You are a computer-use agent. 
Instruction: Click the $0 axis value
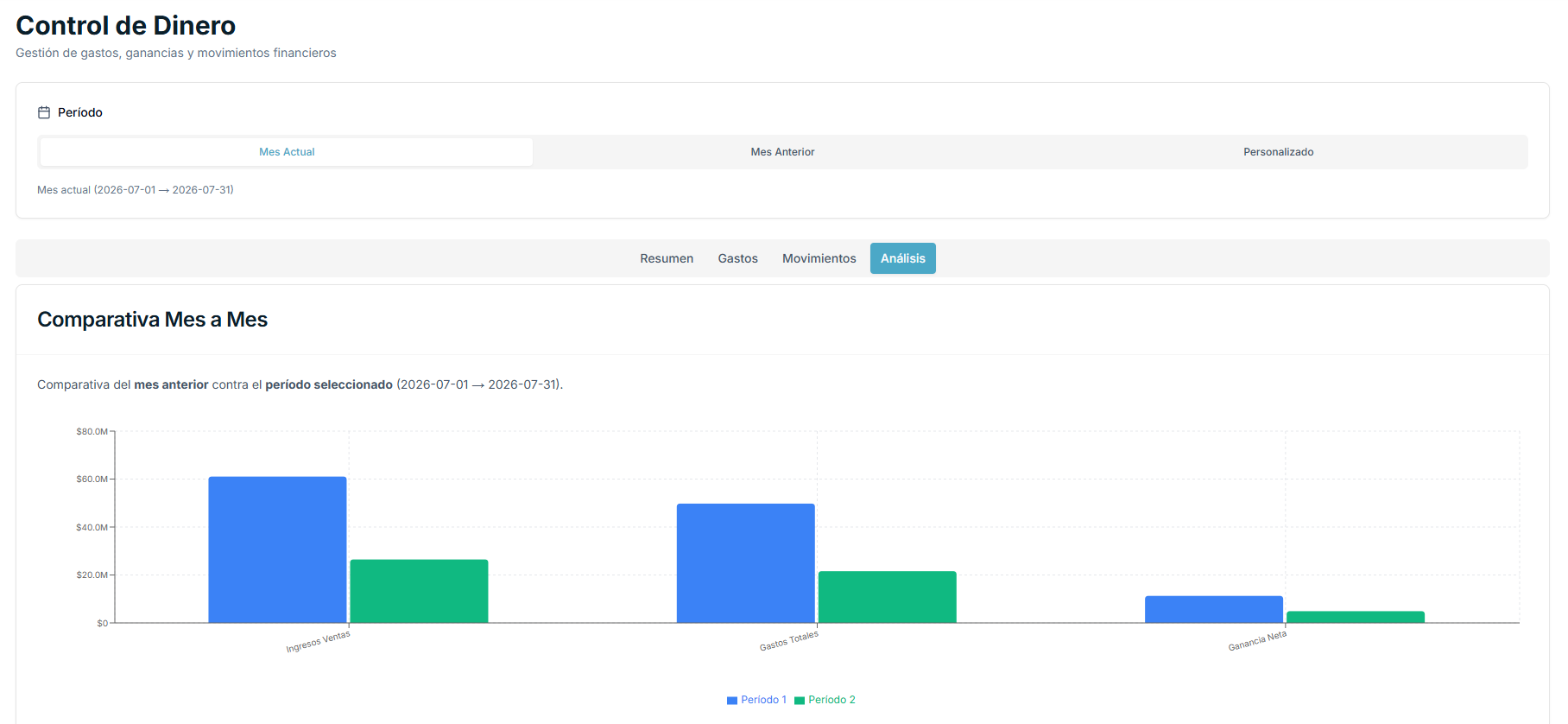point(102,623)
